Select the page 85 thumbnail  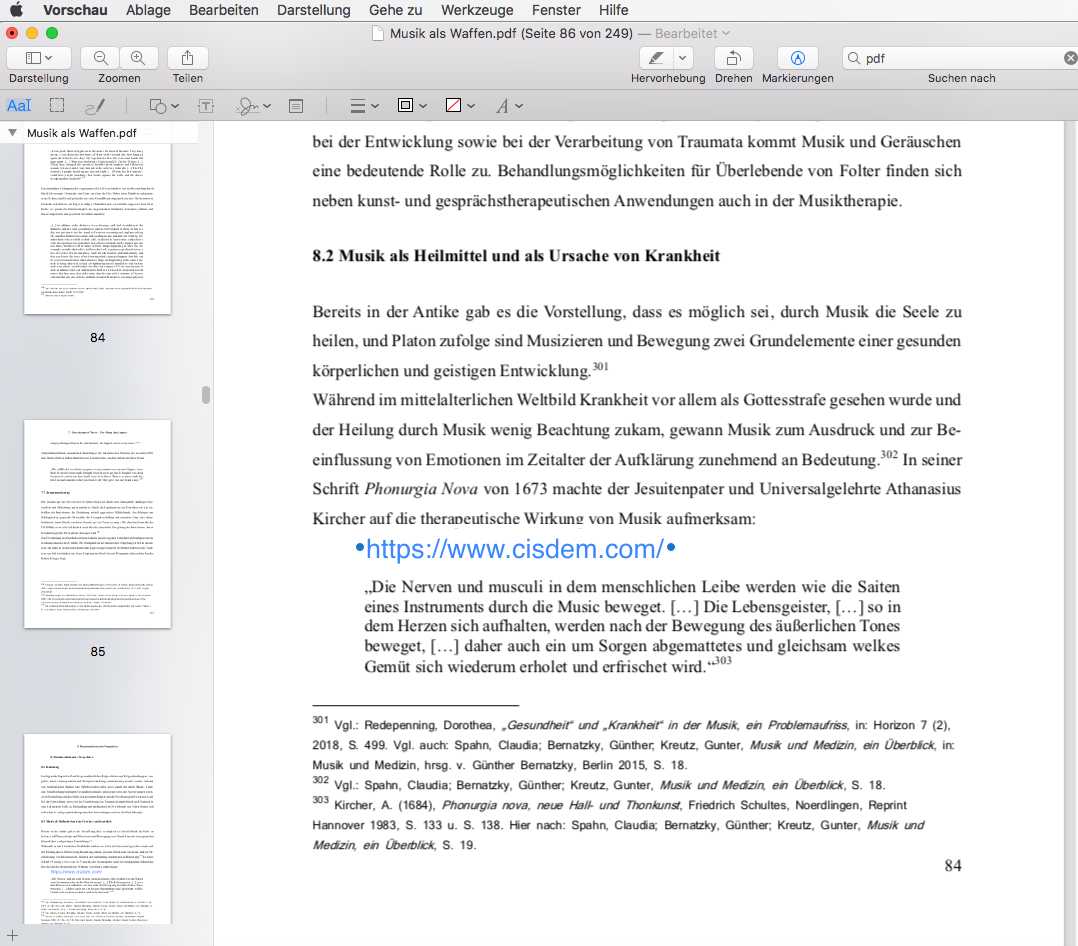click(98, 524)
